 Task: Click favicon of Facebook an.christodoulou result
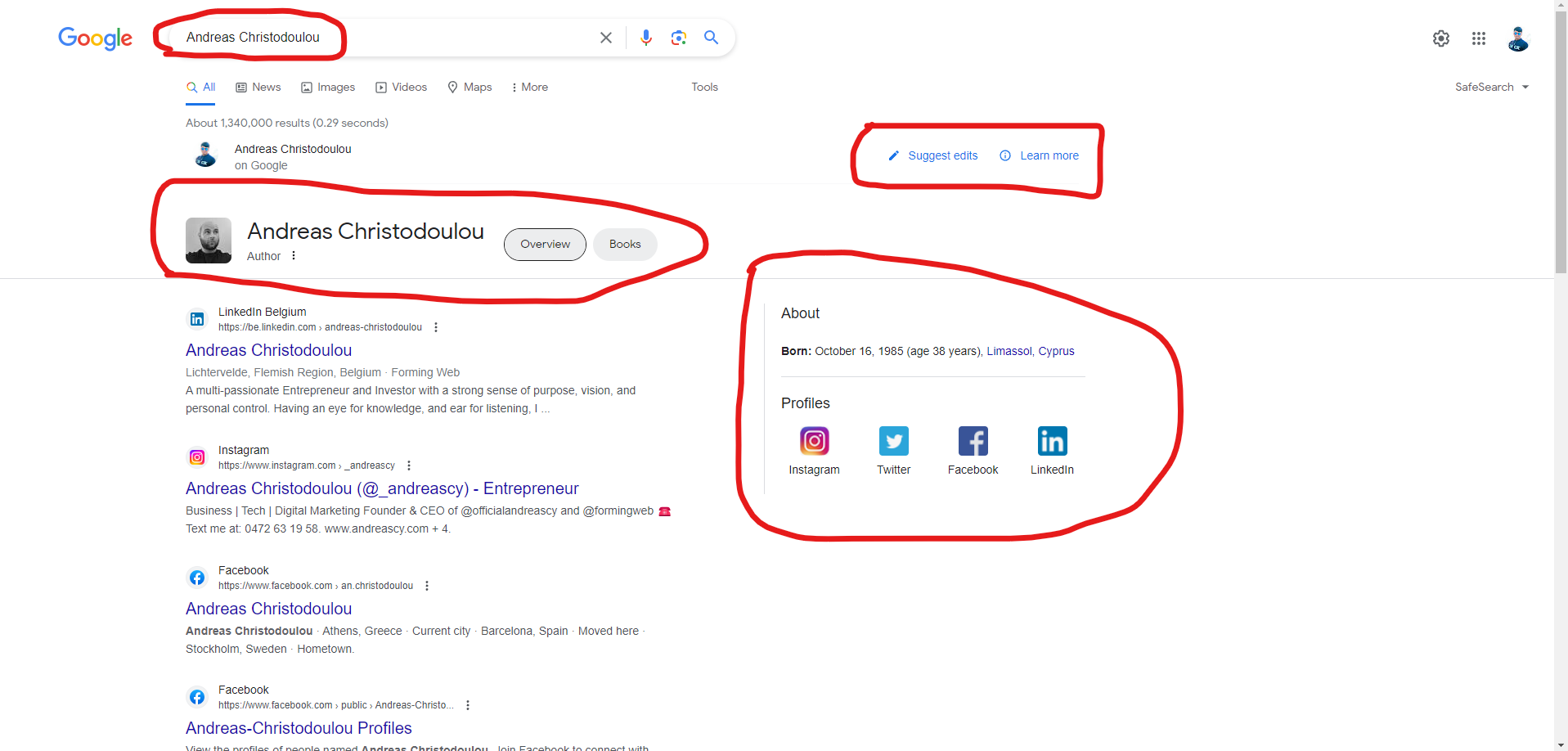197,578
